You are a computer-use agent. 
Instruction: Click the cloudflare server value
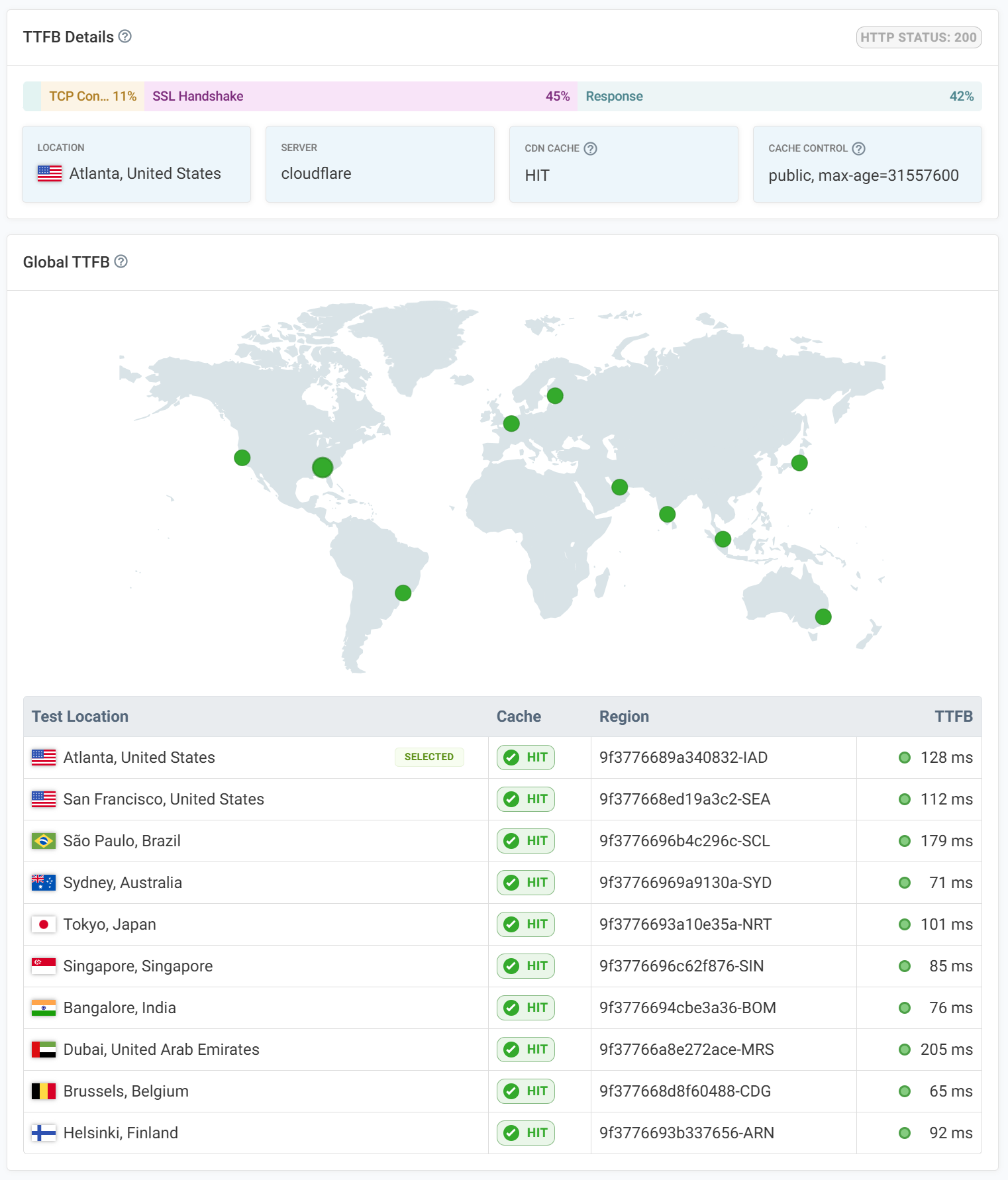(x=316, y=173)
